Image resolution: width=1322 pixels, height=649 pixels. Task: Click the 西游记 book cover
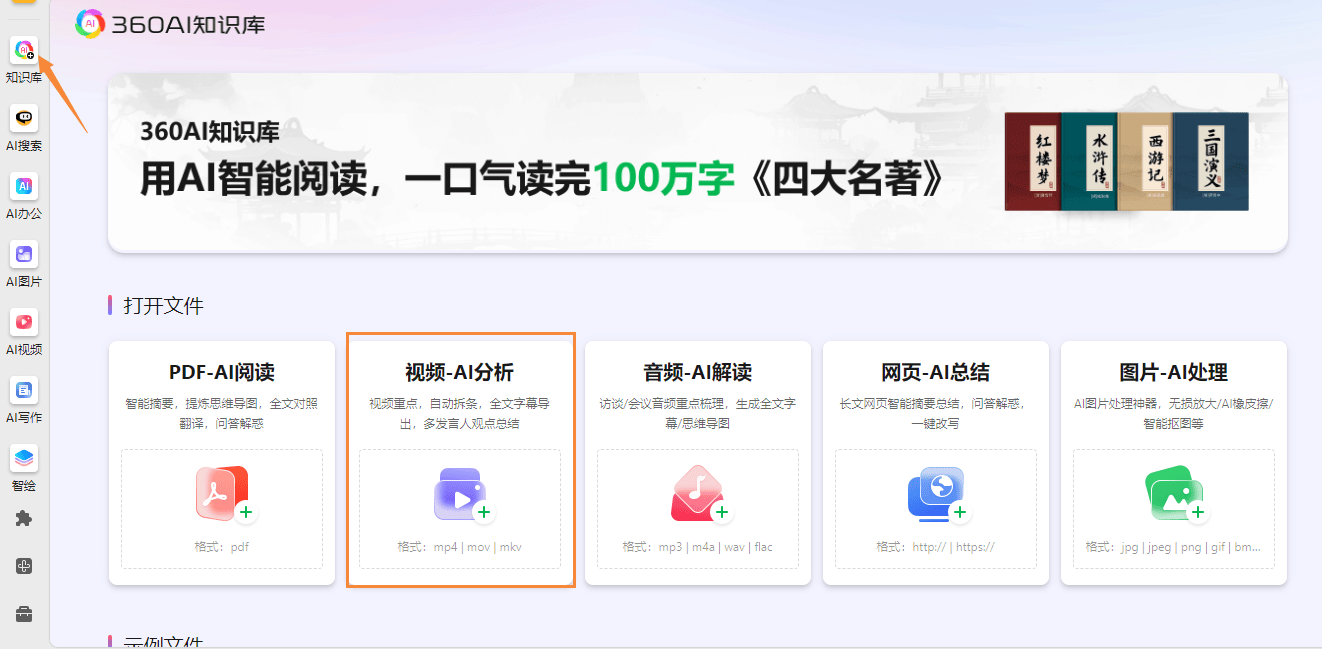pyautogui.click(x=1146, y=161)
